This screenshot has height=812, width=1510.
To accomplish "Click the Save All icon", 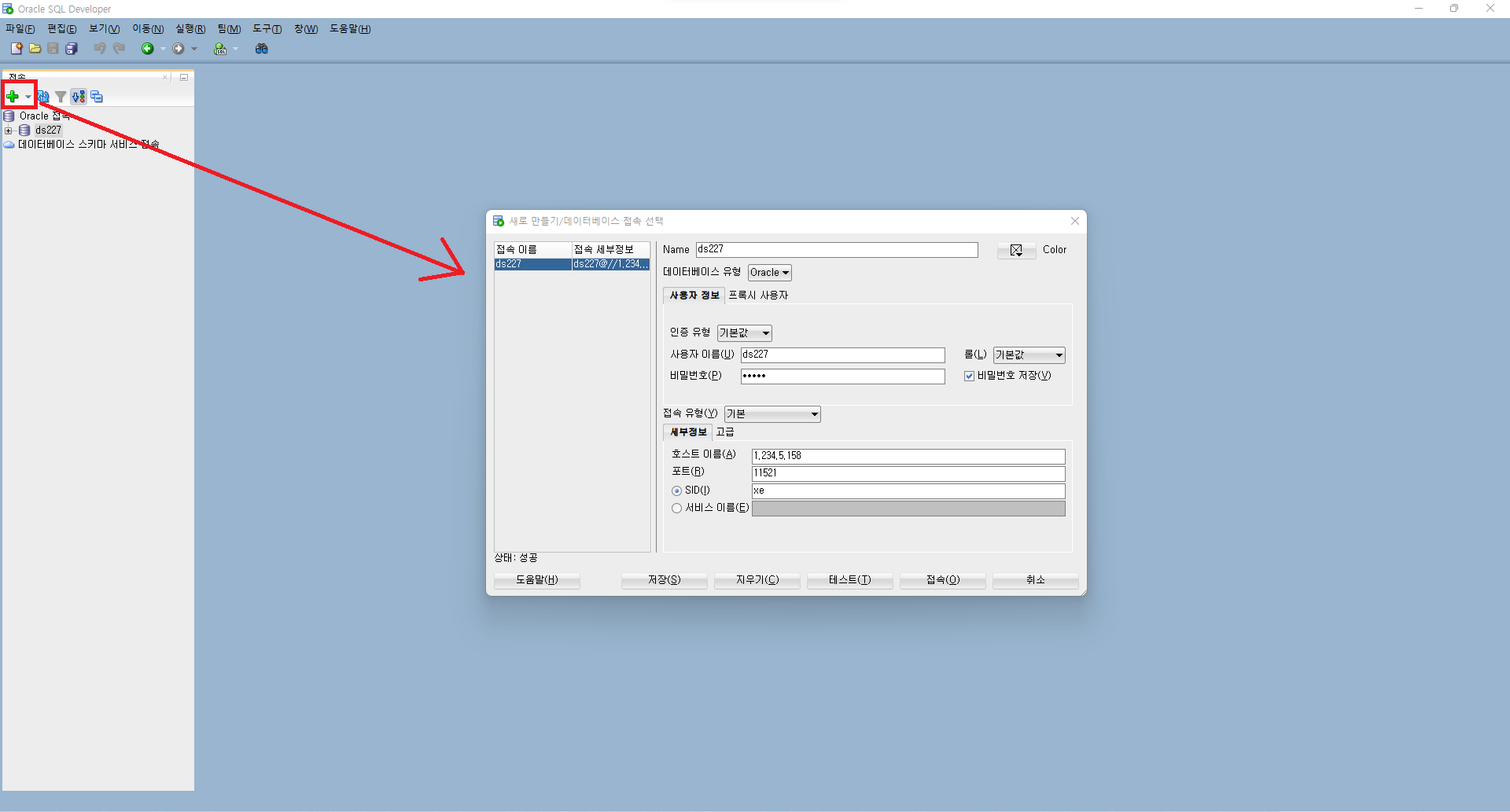I will (x=72, y=49).
